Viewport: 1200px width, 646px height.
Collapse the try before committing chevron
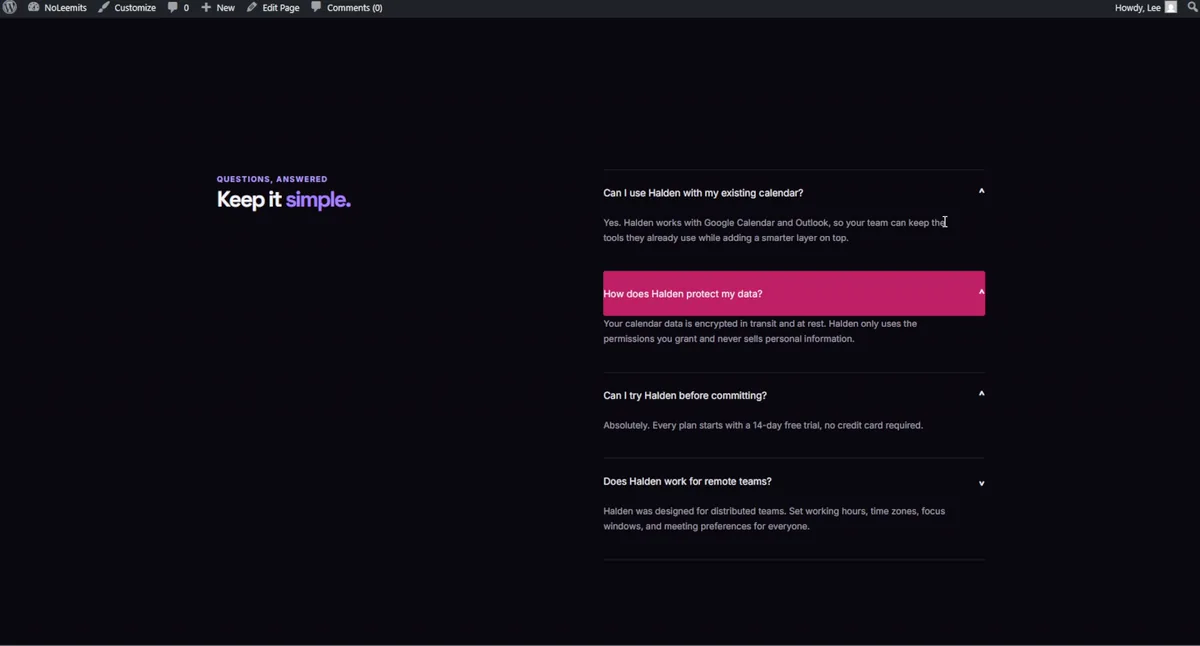[981, 394]
